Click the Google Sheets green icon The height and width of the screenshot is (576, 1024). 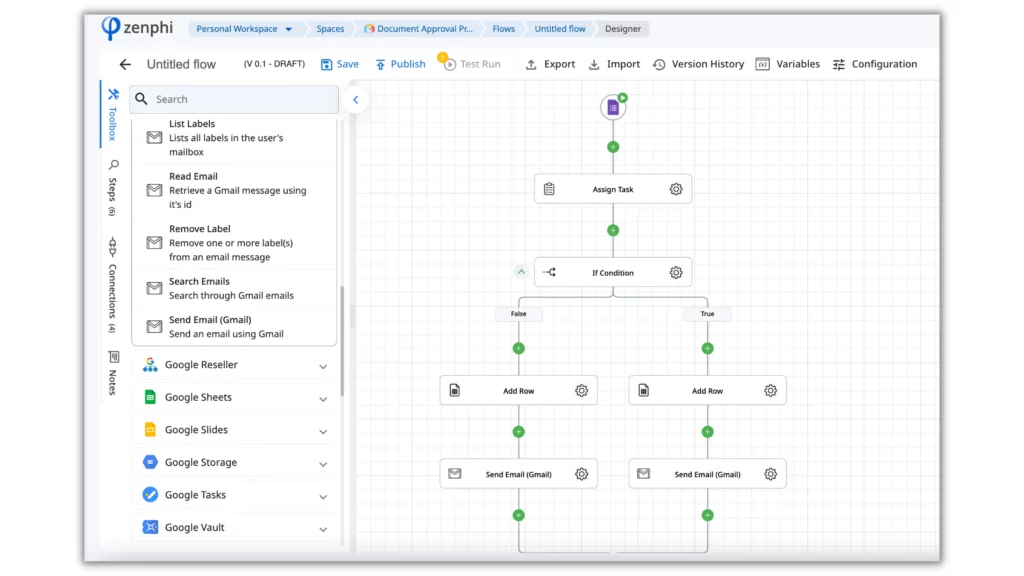pos(150,397)
